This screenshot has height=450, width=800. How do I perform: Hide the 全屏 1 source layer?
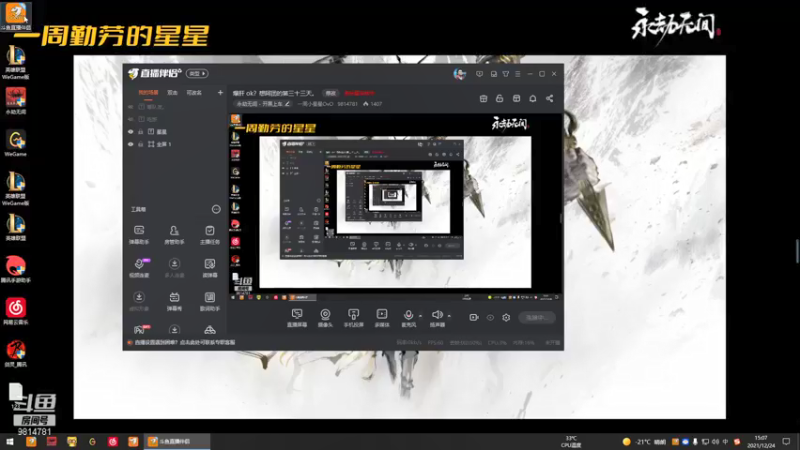click(131, 144)
